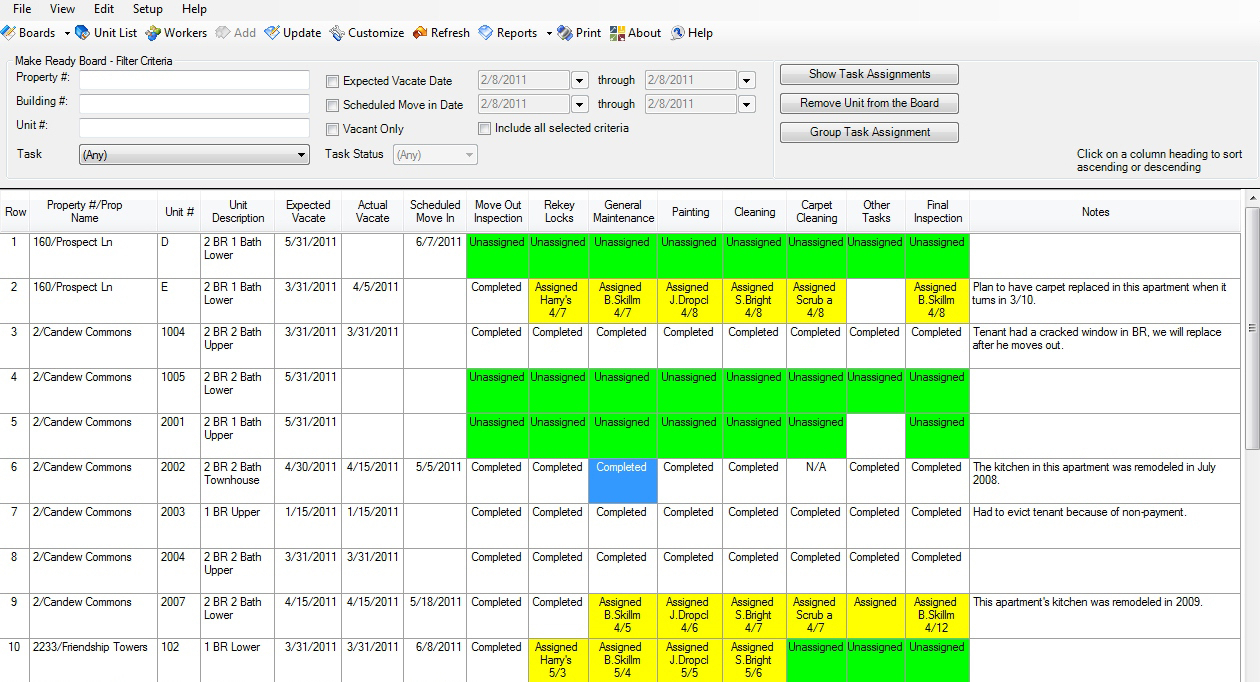Open the About toolbar icon
This screenshot has height=682, width=1260.
point(618,33)
